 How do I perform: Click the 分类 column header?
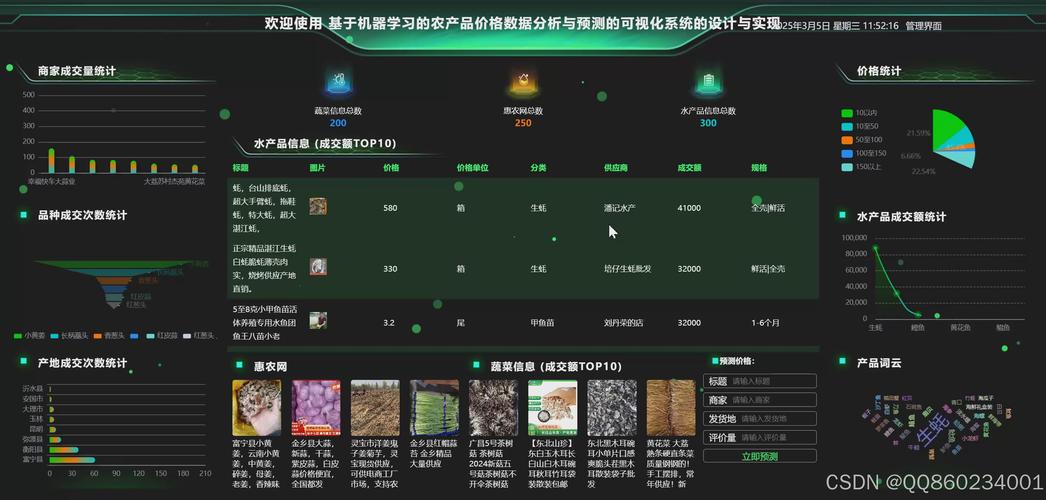(538, 168)
